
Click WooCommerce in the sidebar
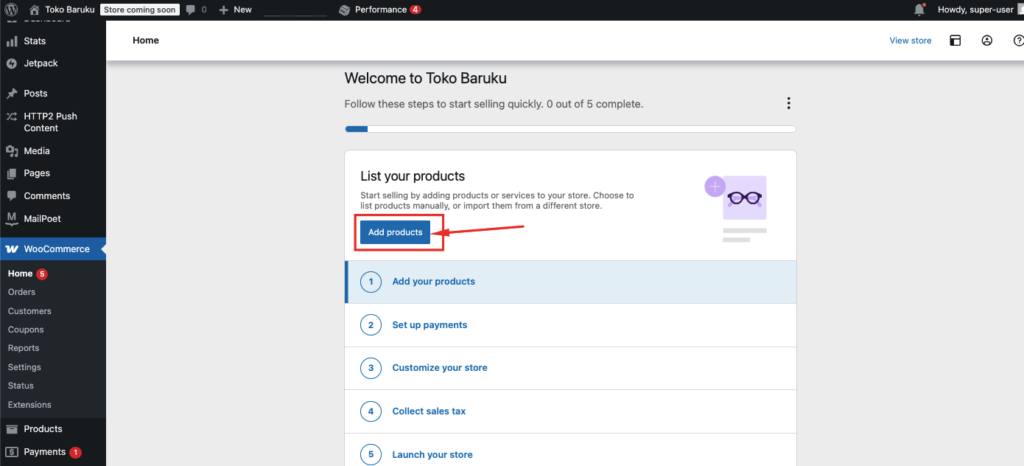tap(53, 249)
